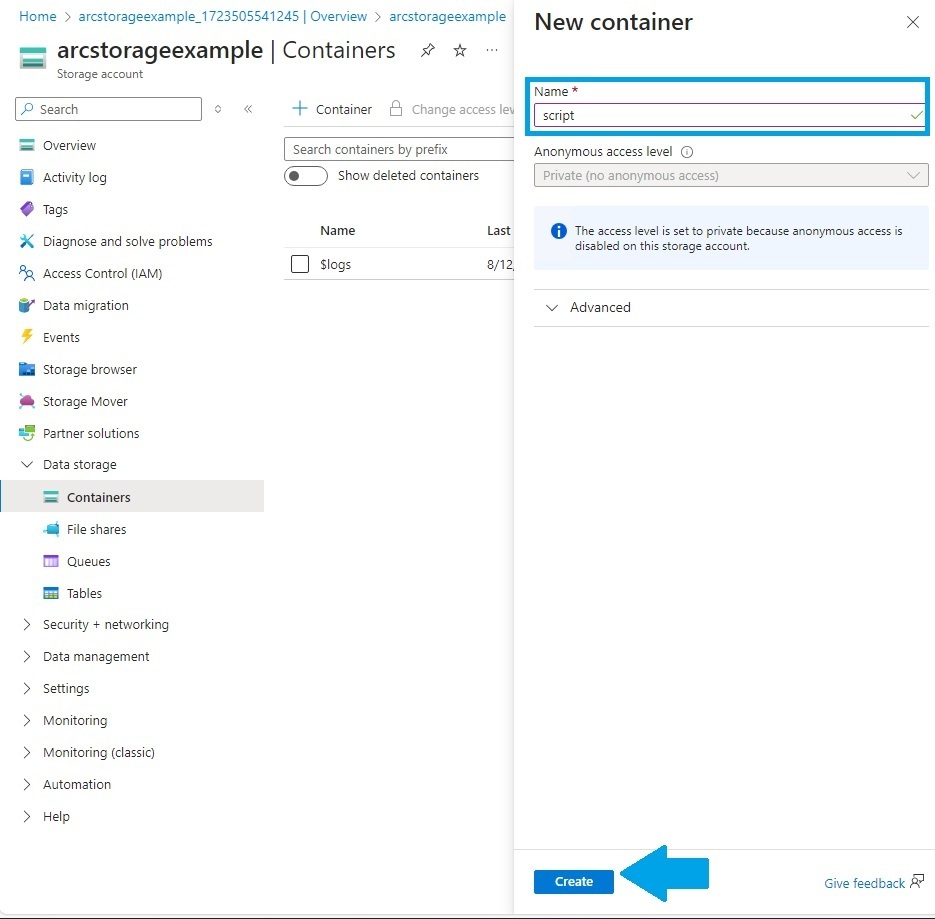Select the $logs container checkbox
935x919 pixels.
coord(300,264)
